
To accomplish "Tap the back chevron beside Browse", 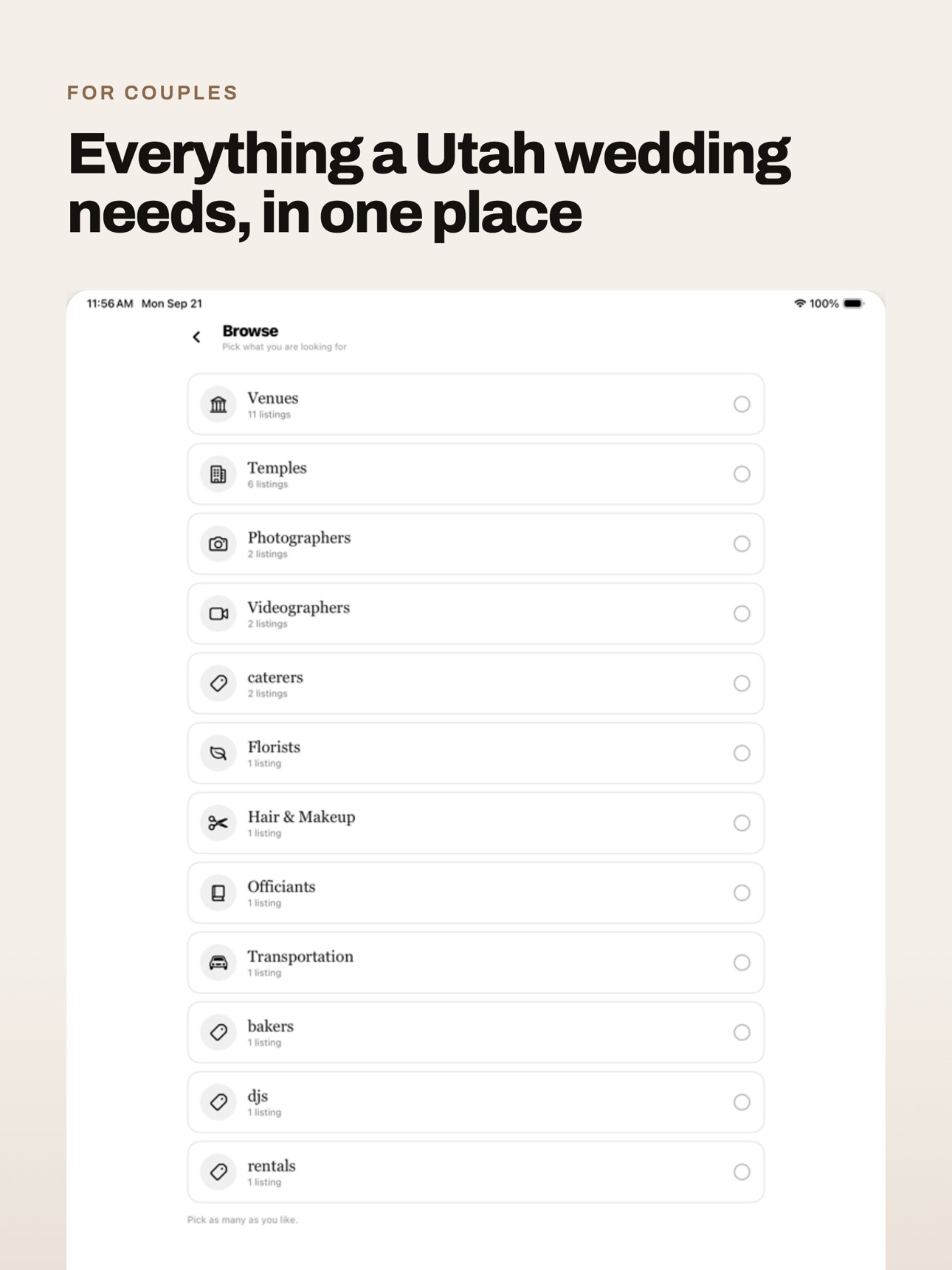I will point(196,337).
